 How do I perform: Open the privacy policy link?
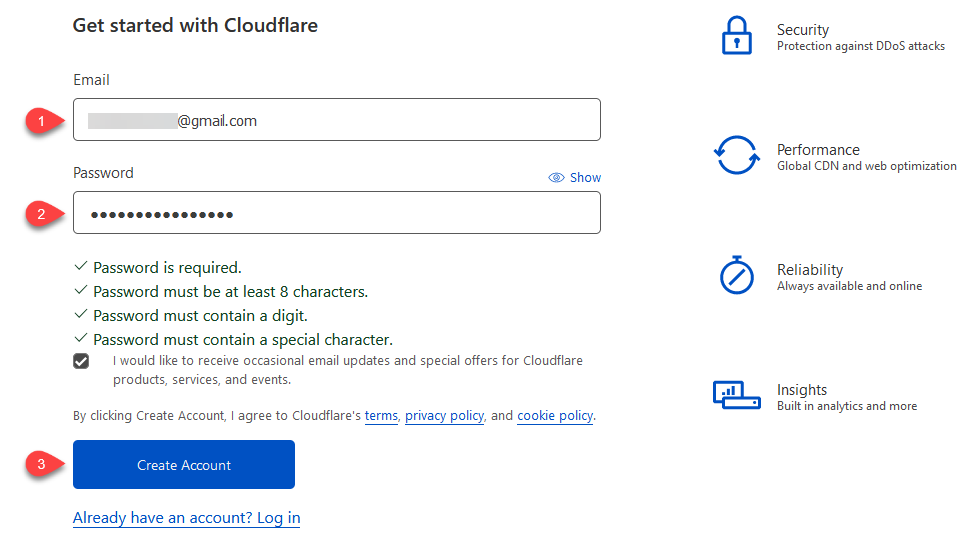pyautogui.click(x=444, y=416)
